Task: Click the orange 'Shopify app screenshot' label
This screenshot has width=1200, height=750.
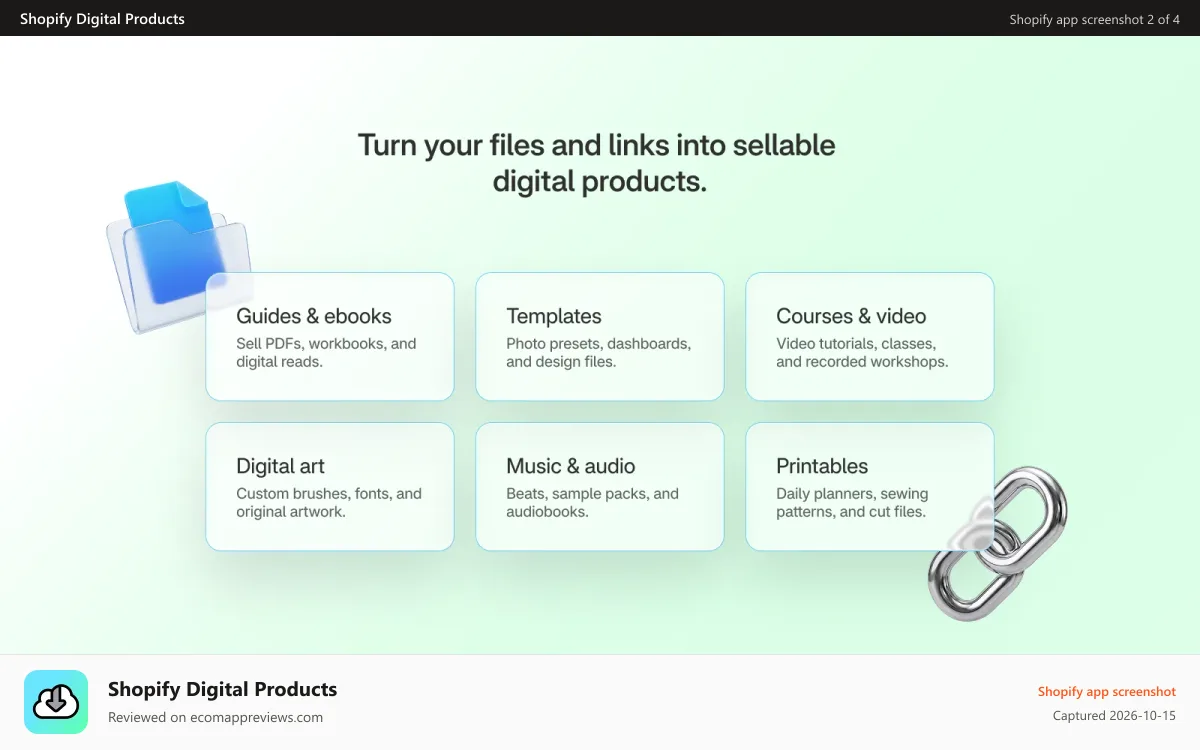Action: pyautogui.click(x=1107, y=692)
